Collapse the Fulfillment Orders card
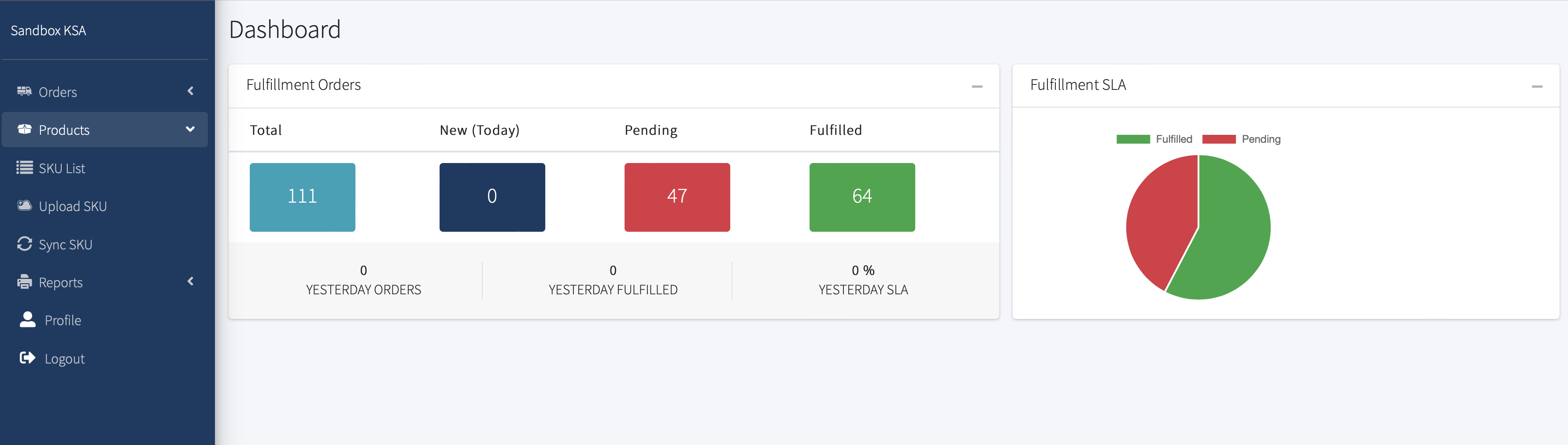 977,86
